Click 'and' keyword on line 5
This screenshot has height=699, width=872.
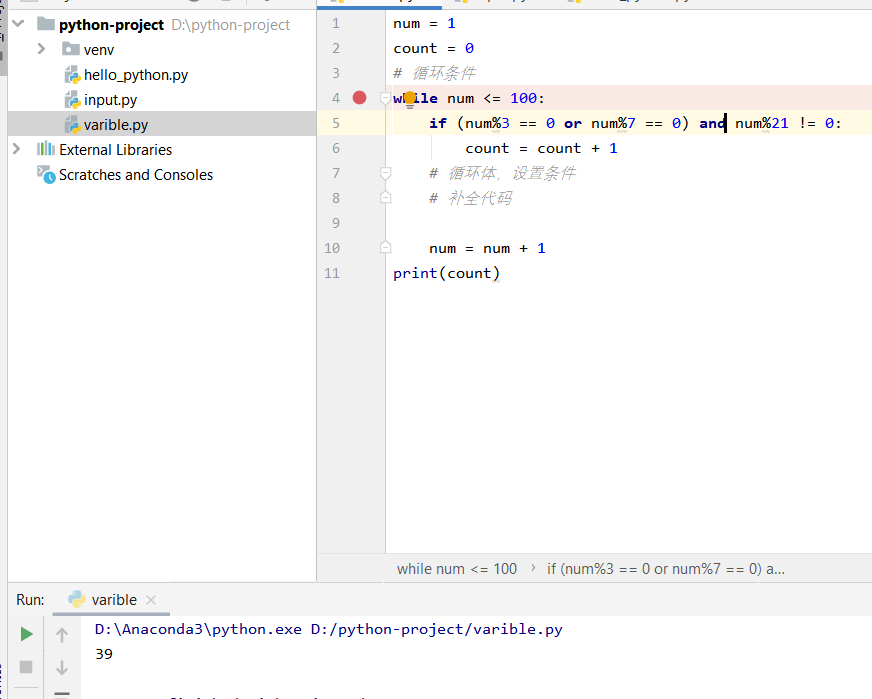712,123
